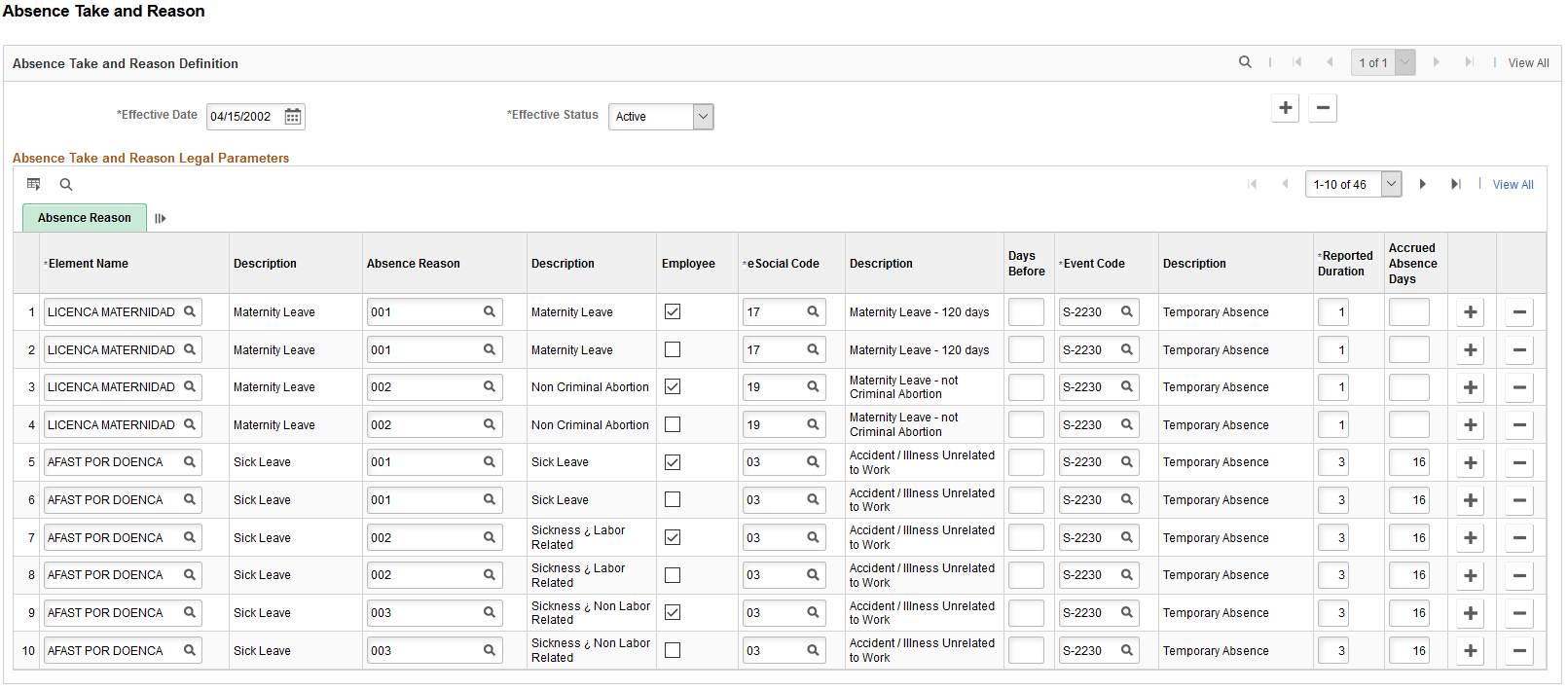Open the Effective Date calendar picker
The image size is (1568, 691).
click(x=292, y=117)
